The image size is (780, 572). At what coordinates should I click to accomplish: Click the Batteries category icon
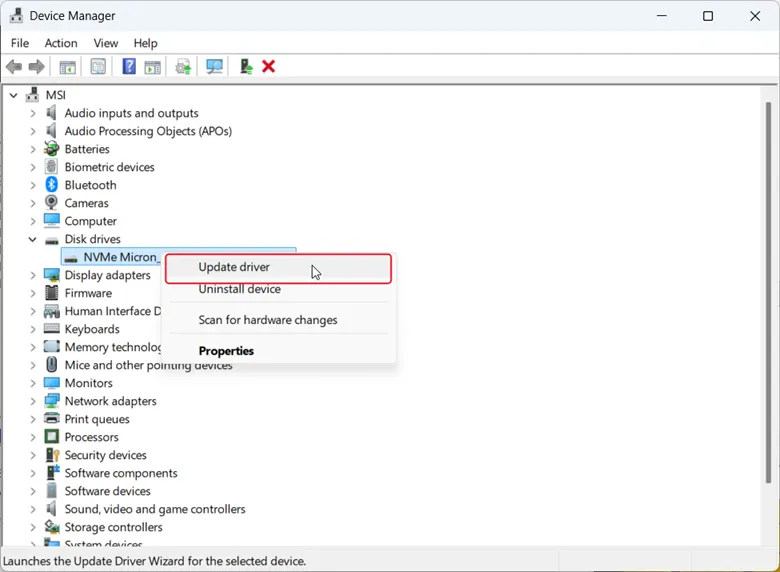(x=51, y=148)
